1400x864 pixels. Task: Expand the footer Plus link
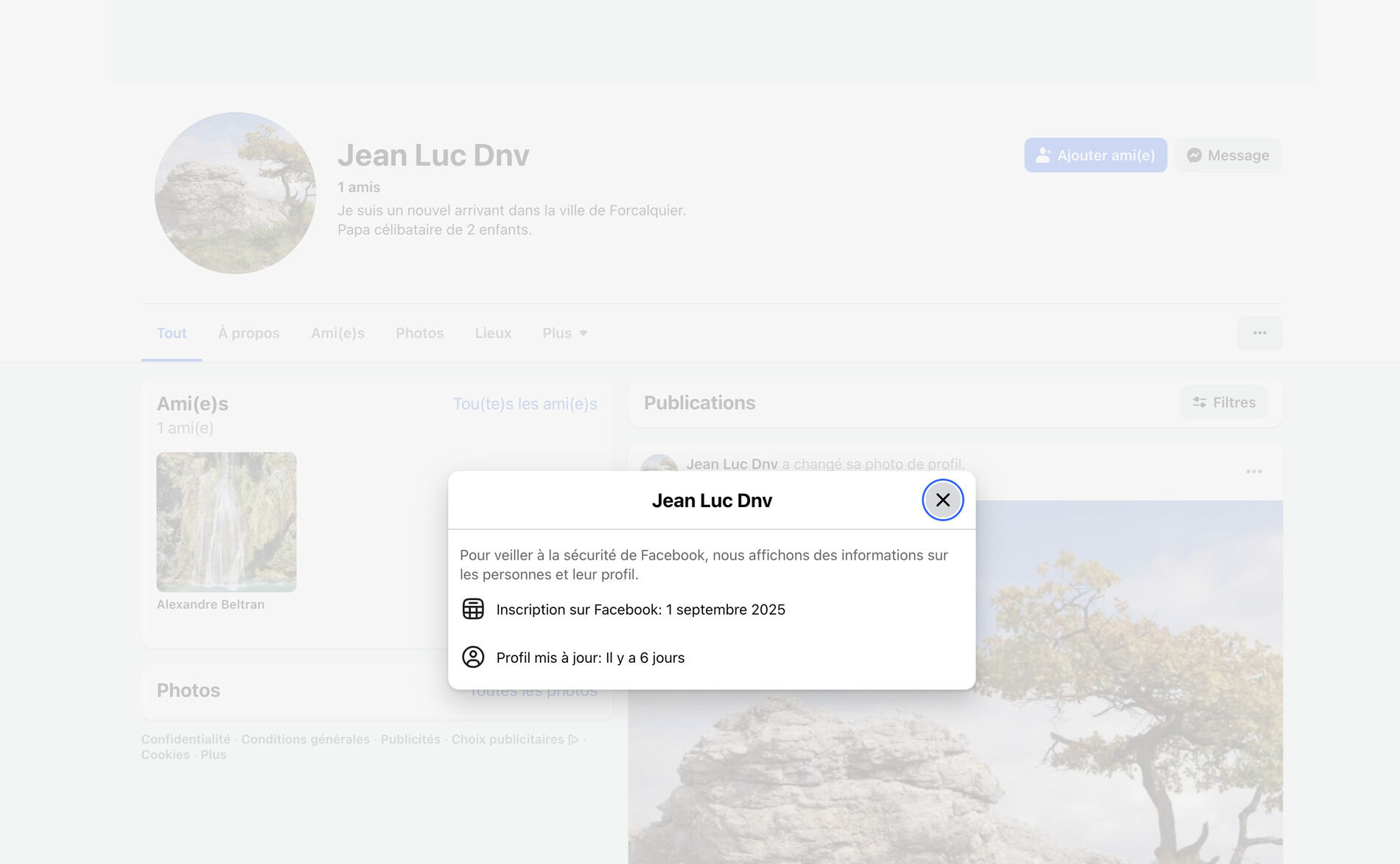214,755
